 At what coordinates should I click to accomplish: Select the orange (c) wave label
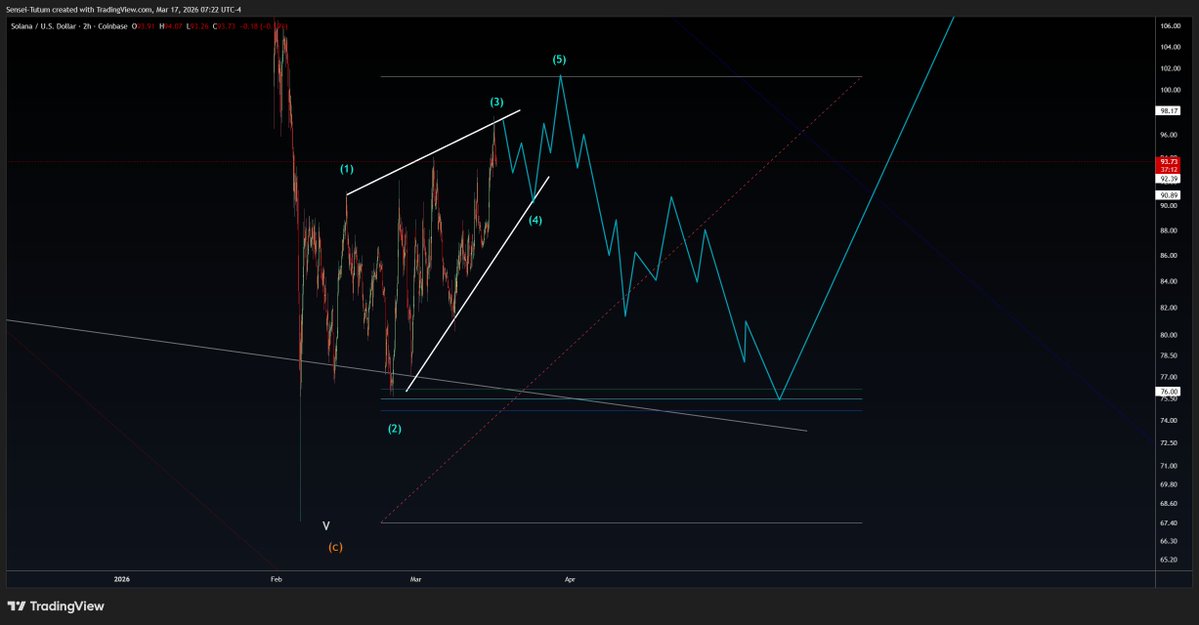(335, 547)
